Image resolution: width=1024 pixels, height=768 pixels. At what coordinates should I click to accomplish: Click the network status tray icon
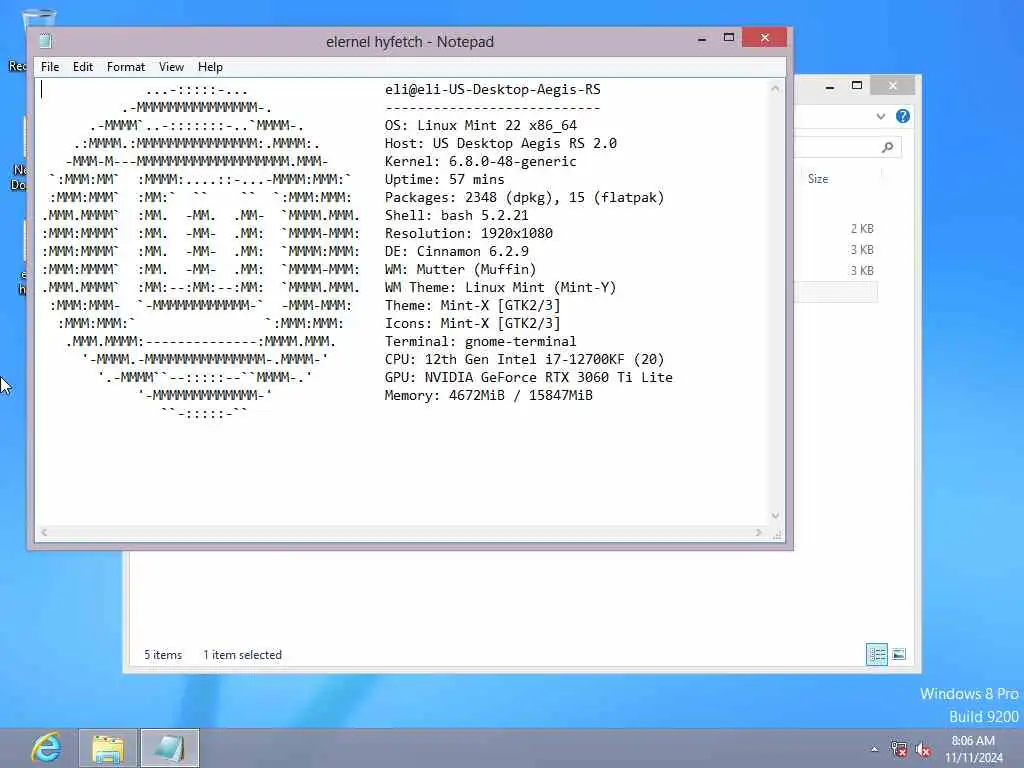point(899,749)
